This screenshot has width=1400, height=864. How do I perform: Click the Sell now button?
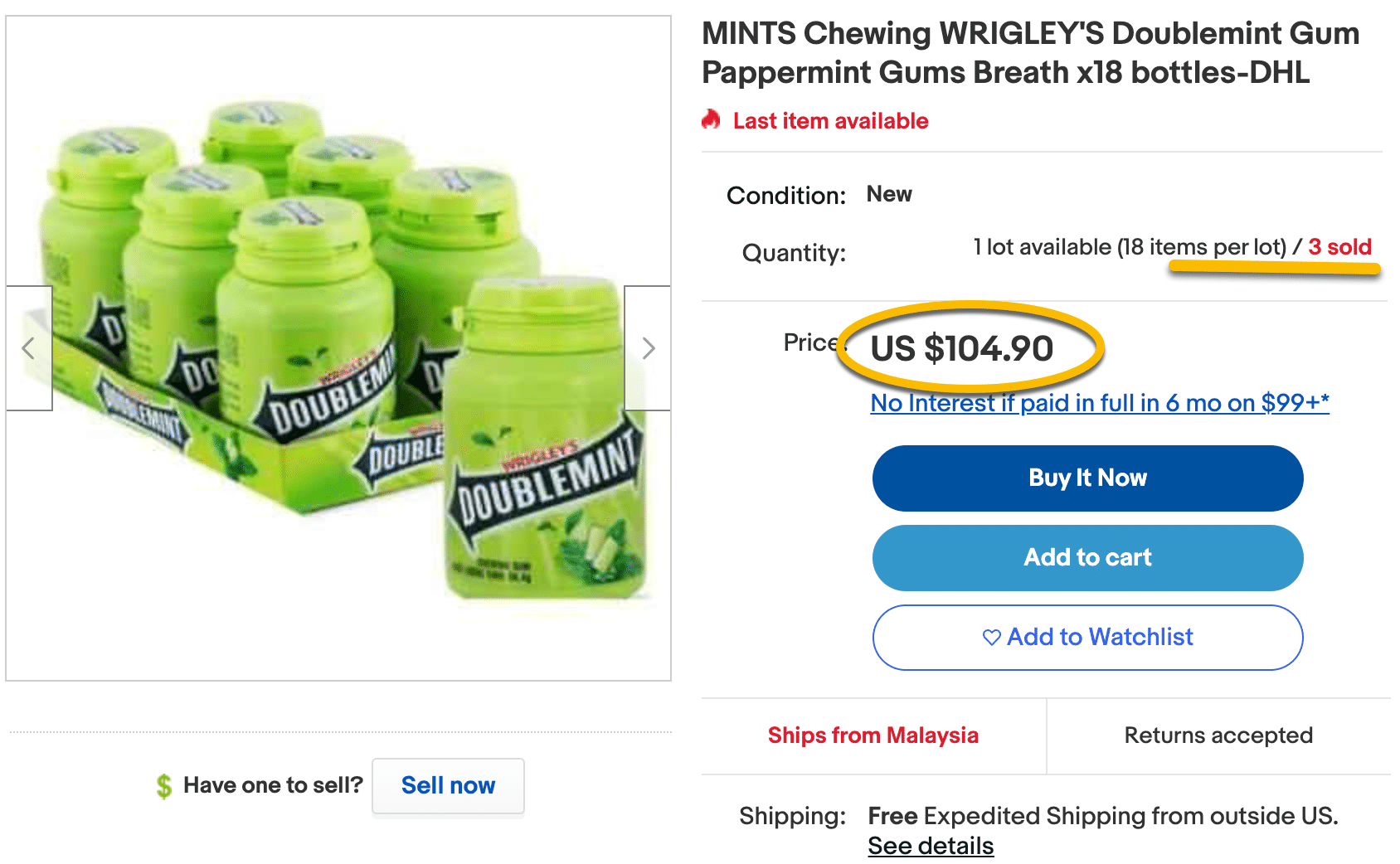(x=448, y=785)
